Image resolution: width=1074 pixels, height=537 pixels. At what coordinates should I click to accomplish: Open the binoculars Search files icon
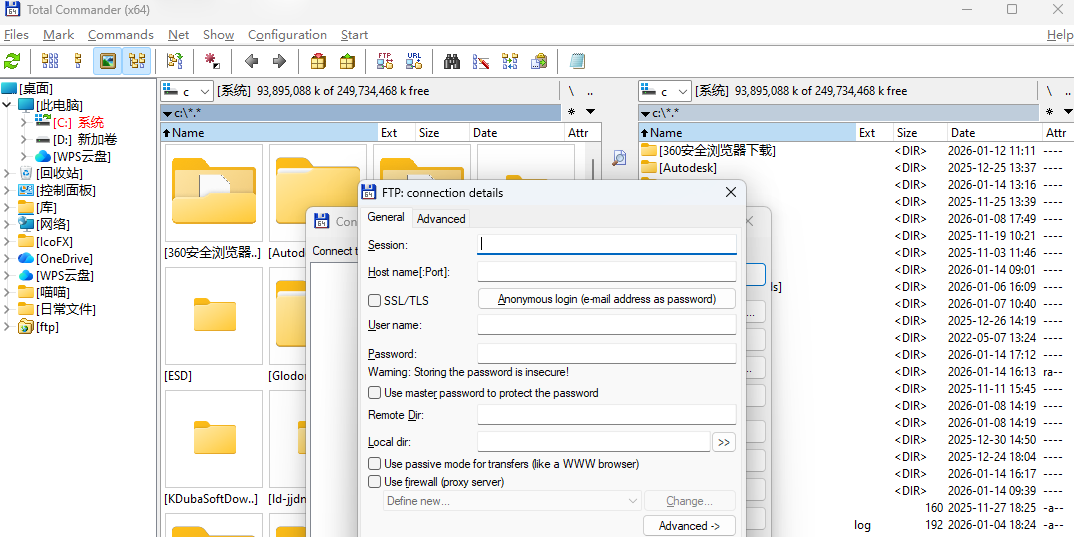tap(452, 61)
